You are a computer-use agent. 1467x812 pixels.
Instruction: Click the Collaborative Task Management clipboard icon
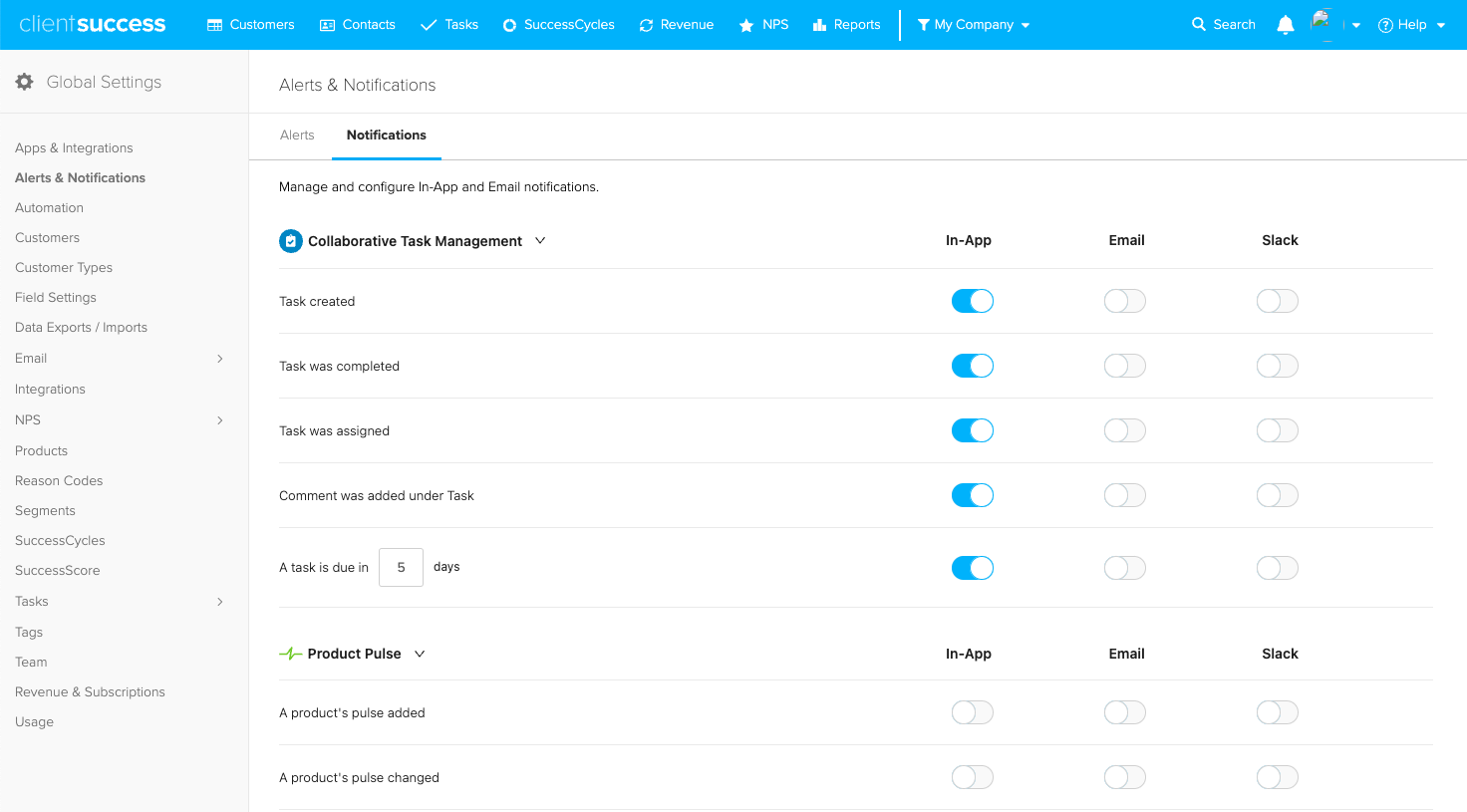point(291,241)
